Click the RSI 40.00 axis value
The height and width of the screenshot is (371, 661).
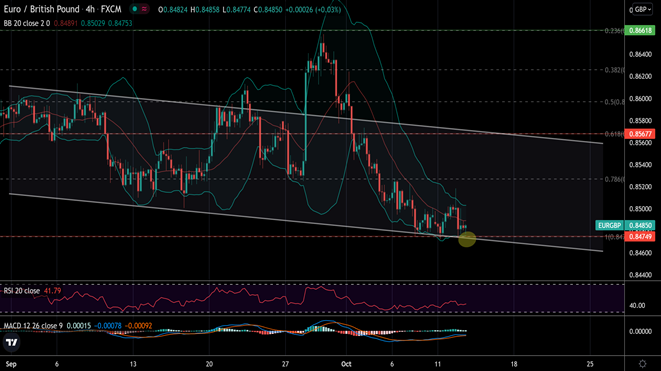[x=637, y=305]
